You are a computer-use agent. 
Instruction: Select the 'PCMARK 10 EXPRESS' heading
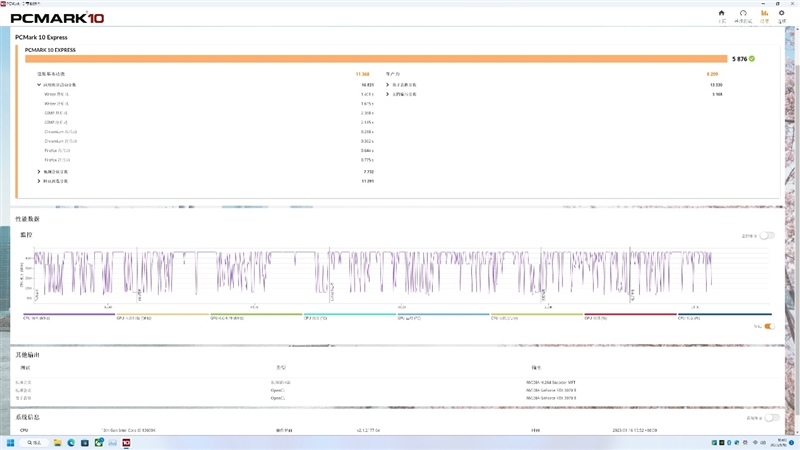click(x=50, y=50)
